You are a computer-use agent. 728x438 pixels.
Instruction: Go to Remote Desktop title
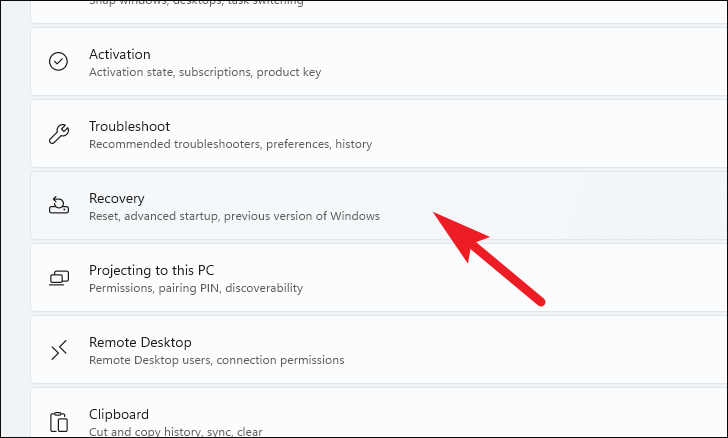coord(140,342)
